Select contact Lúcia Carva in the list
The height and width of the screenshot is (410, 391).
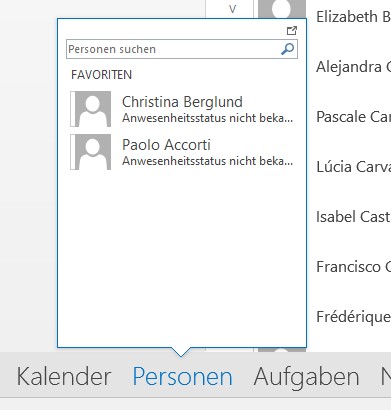click(x=353, y=167)
